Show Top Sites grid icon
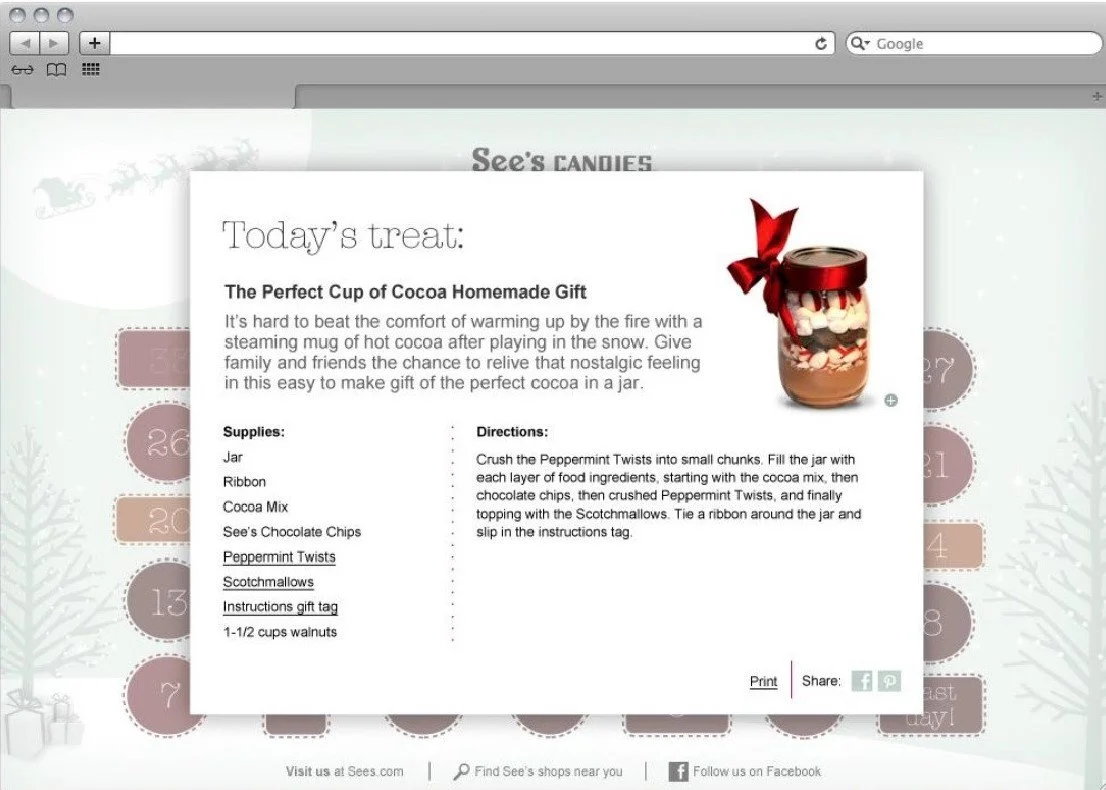This screenshot has height=790, width=1106. pyautogui.click(x=90, y=69)
